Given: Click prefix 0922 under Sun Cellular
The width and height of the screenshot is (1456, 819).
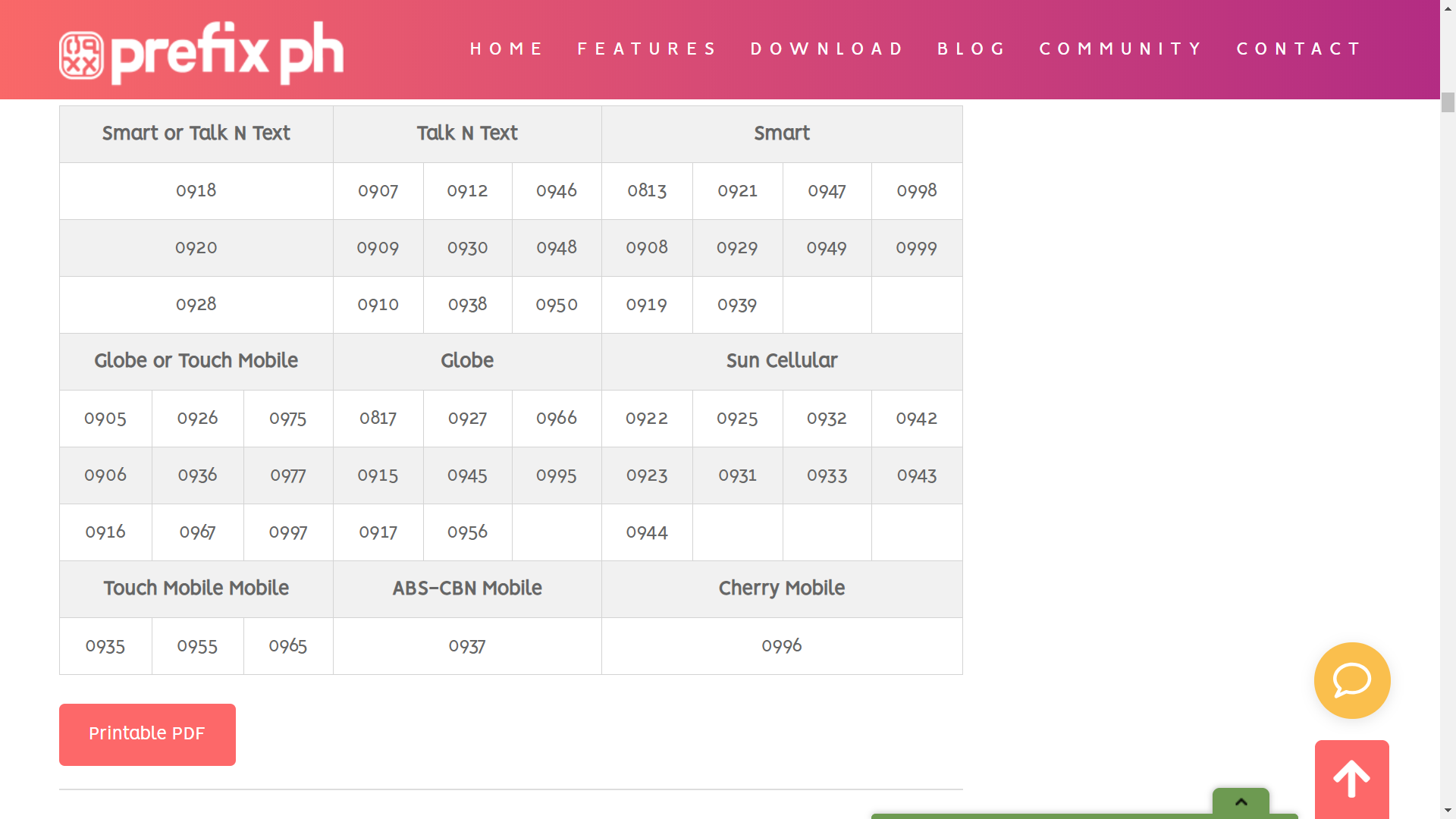Looking at the screenshot, I should (x=647, y=419).
